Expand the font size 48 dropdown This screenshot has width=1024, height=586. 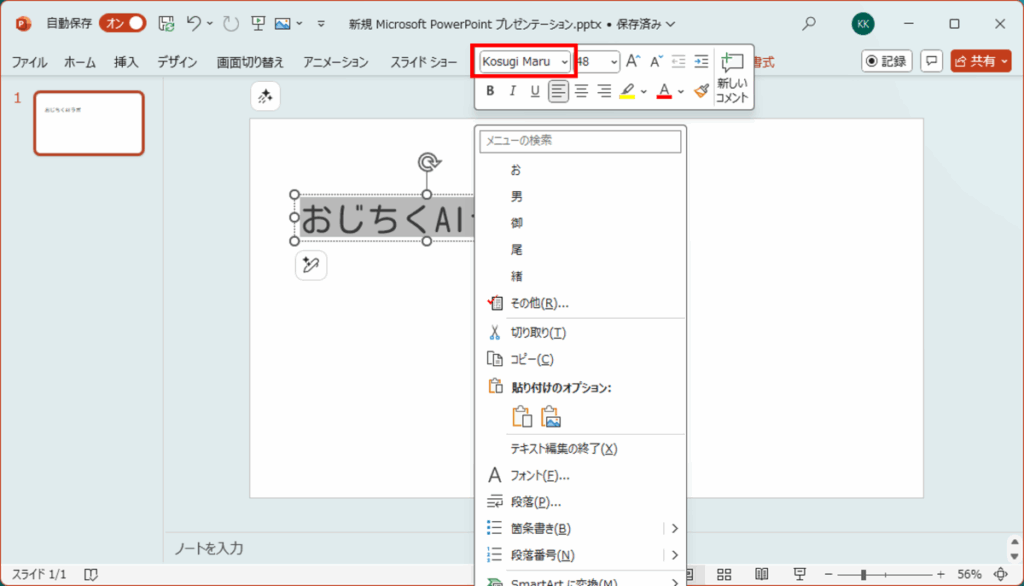(613, 62)
